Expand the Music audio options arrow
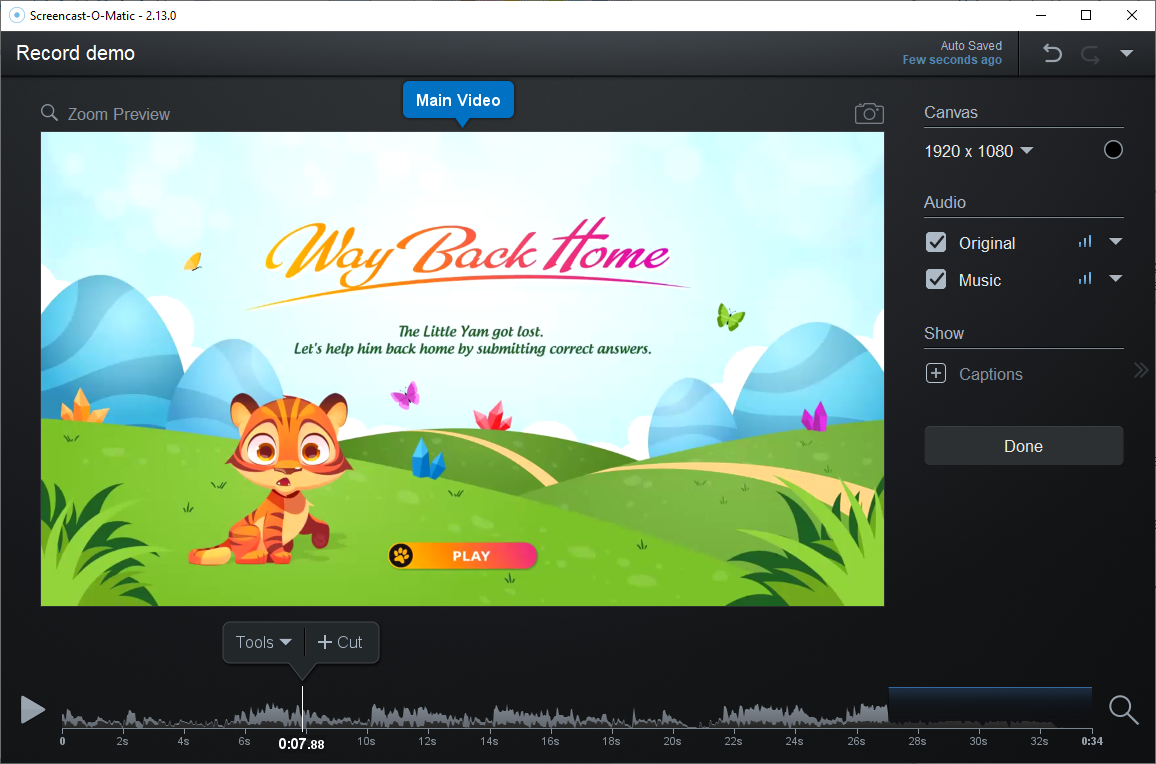1156x764 pixels. coord(1115,278)
